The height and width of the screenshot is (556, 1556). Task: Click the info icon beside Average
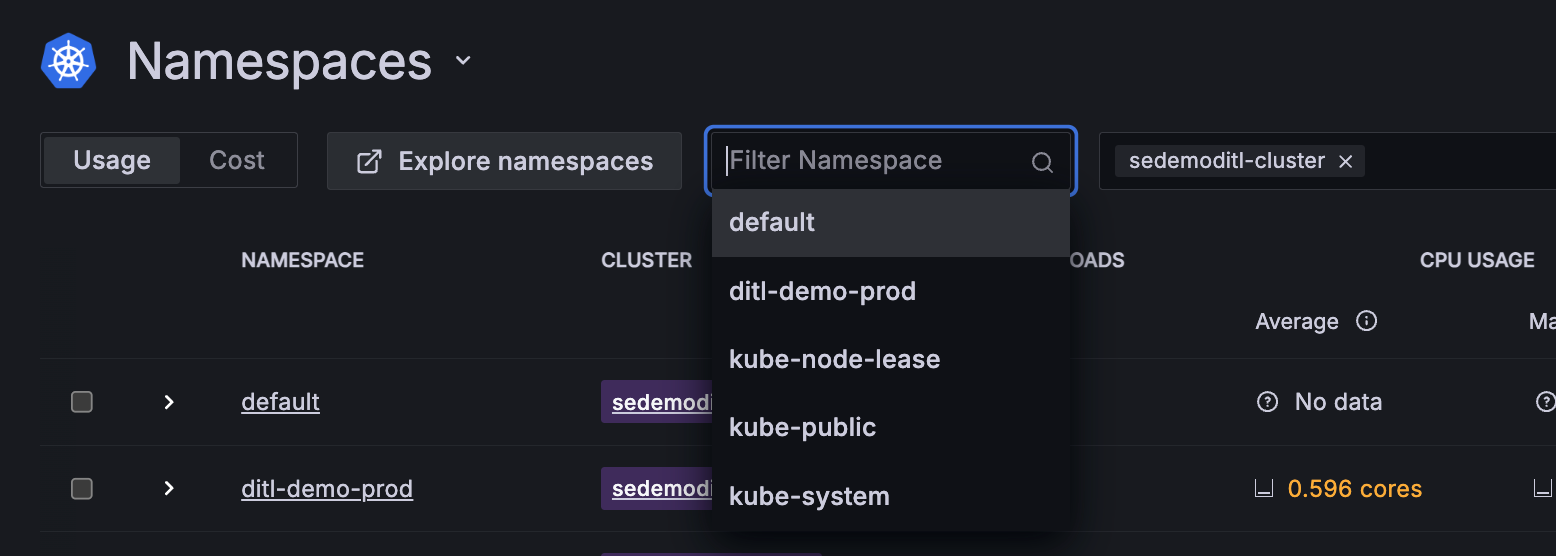pos(1366,321)
